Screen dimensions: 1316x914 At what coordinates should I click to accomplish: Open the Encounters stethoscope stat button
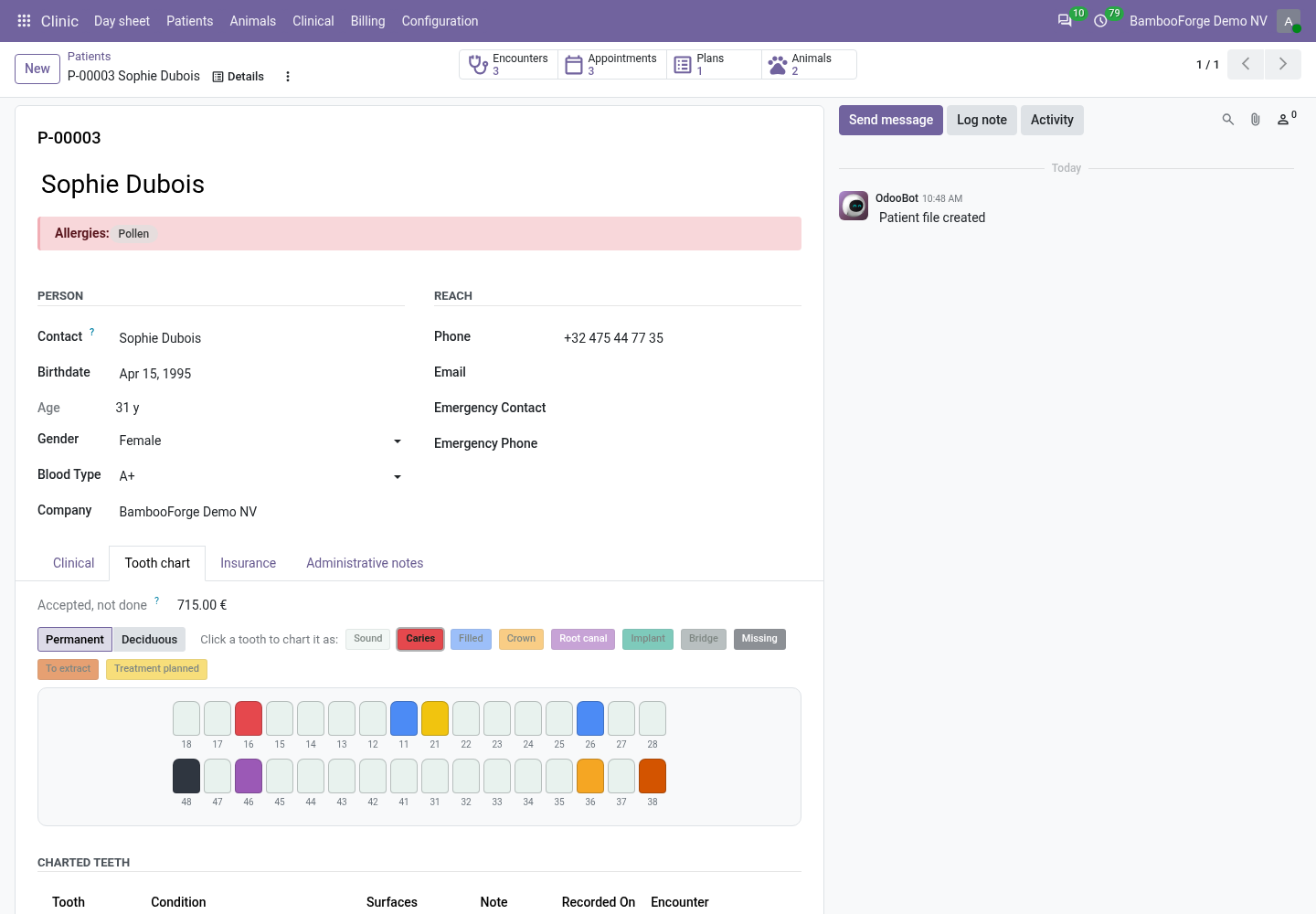click(x=508, y=65)
